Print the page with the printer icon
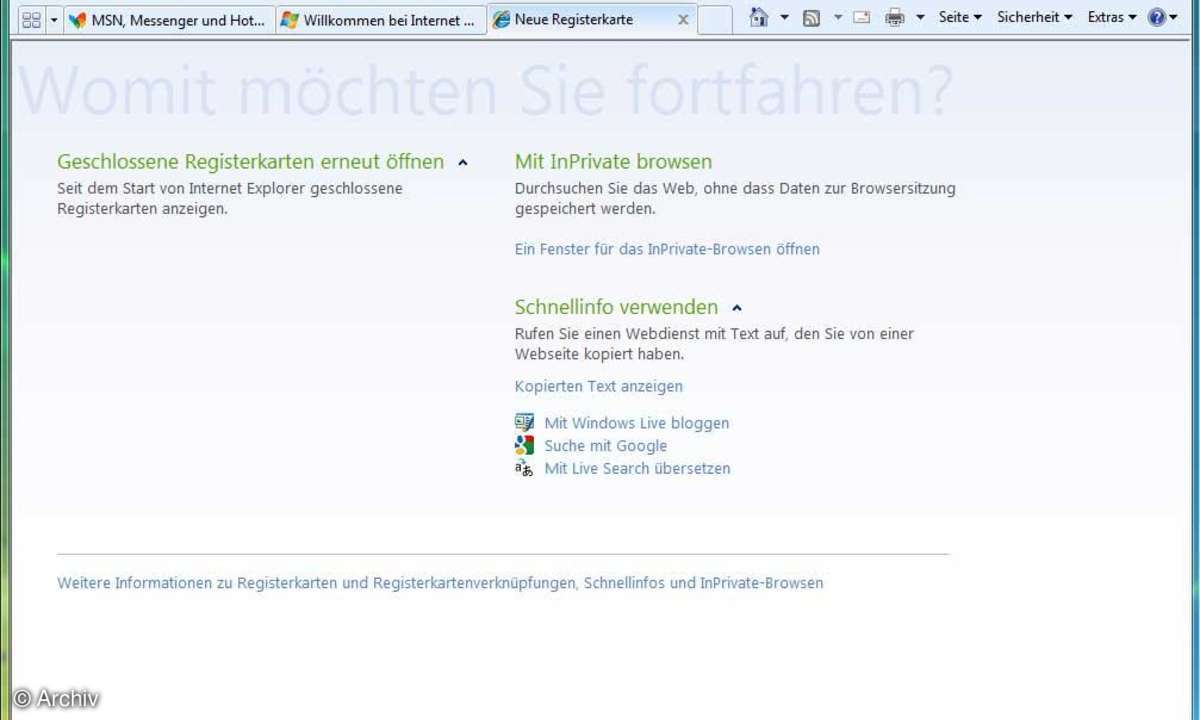 click(x=895, y=17)
